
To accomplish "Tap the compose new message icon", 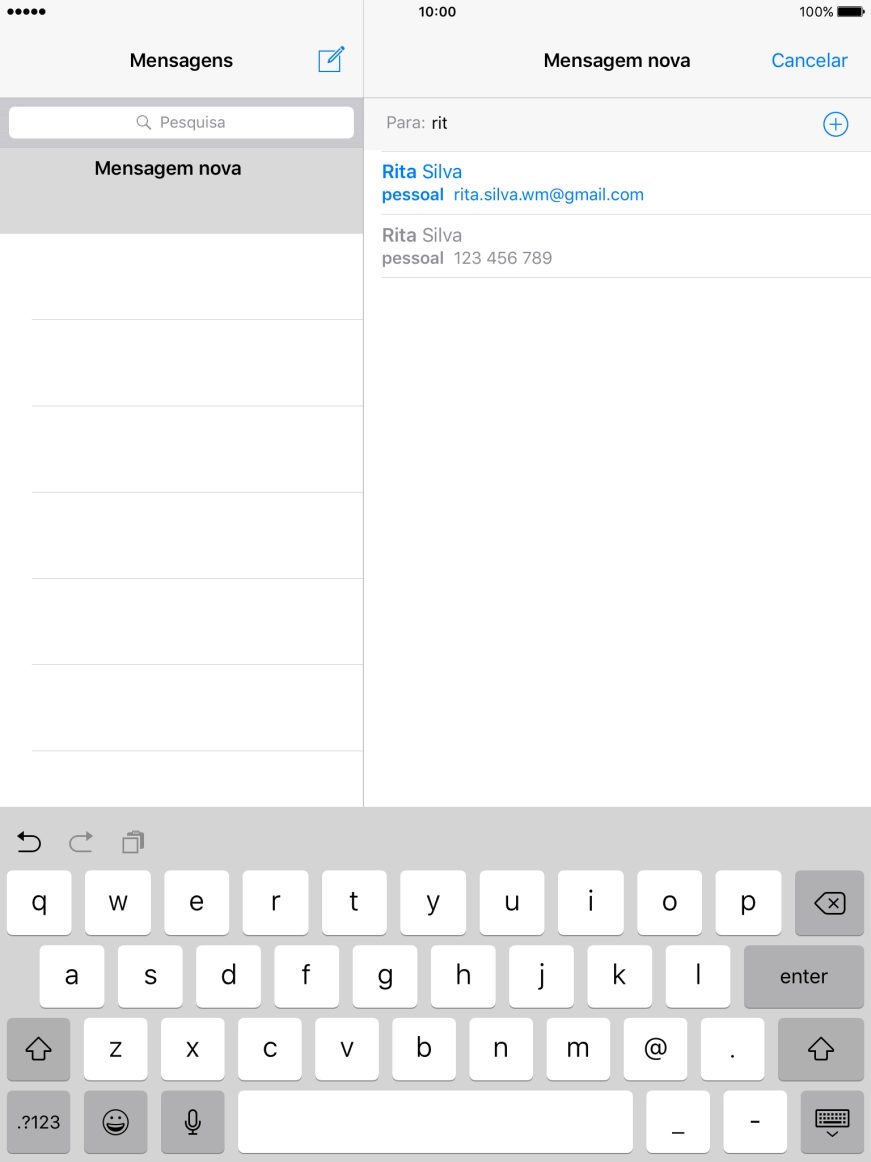I will tap(331, 60).
